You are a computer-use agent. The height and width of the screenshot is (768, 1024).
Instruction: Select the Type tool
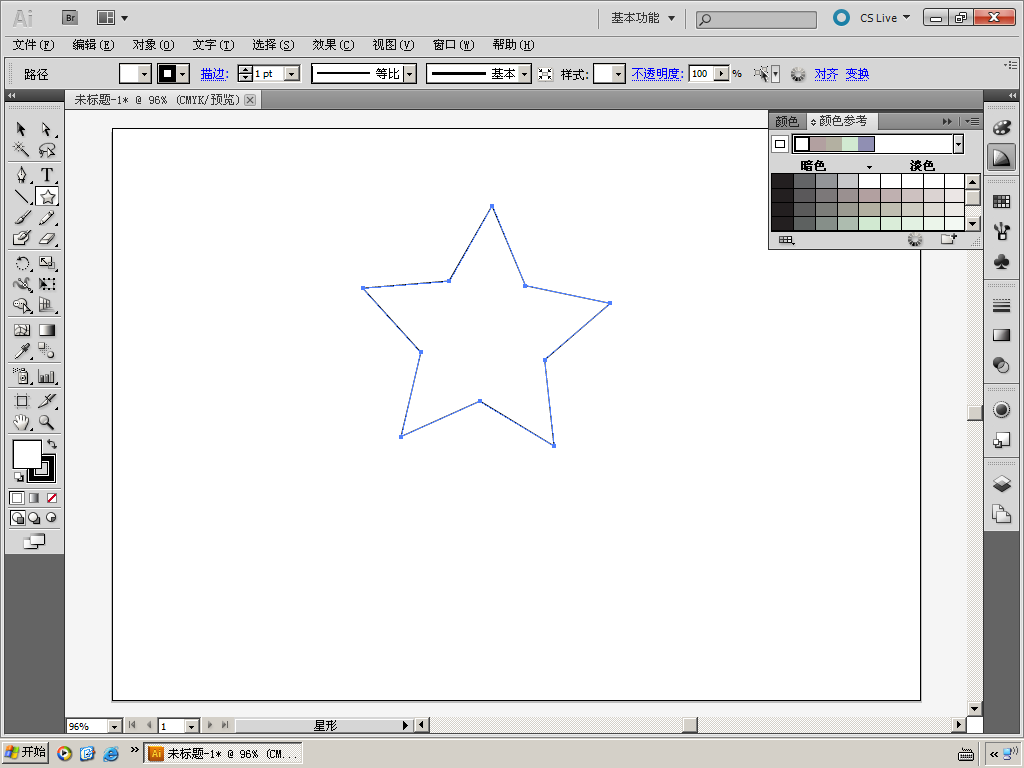(46, 174)
